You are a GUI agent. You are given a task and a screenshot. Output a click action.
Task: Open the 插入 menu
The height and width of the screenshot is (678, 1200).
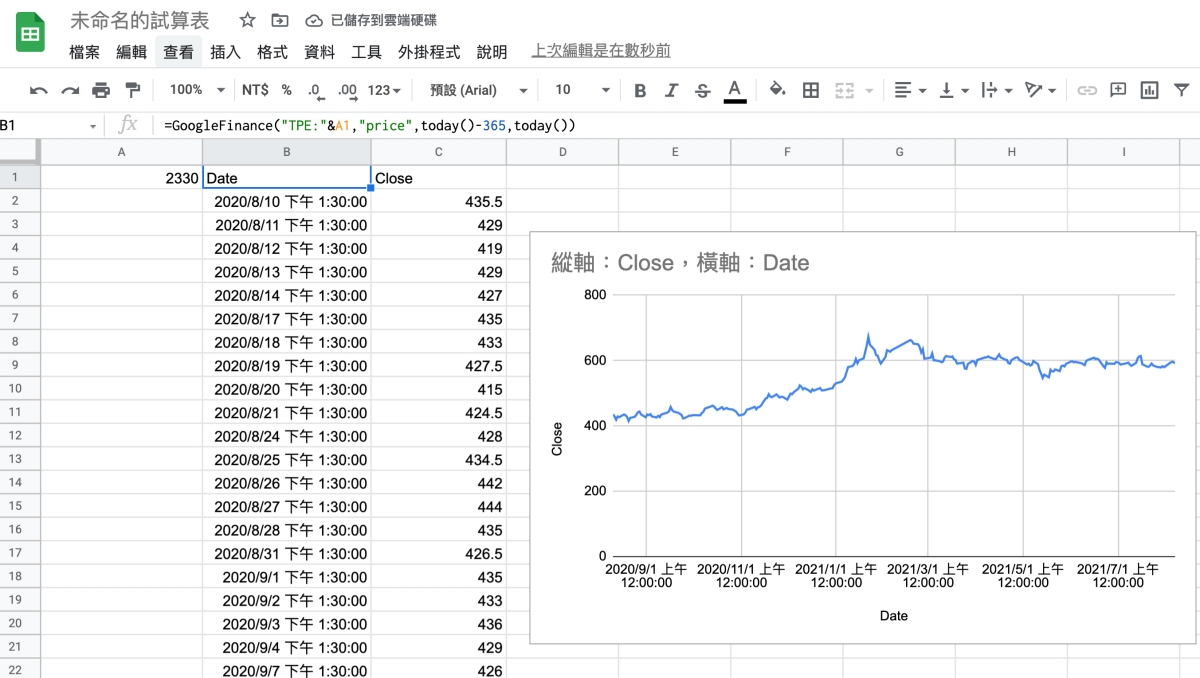(225, 52)
